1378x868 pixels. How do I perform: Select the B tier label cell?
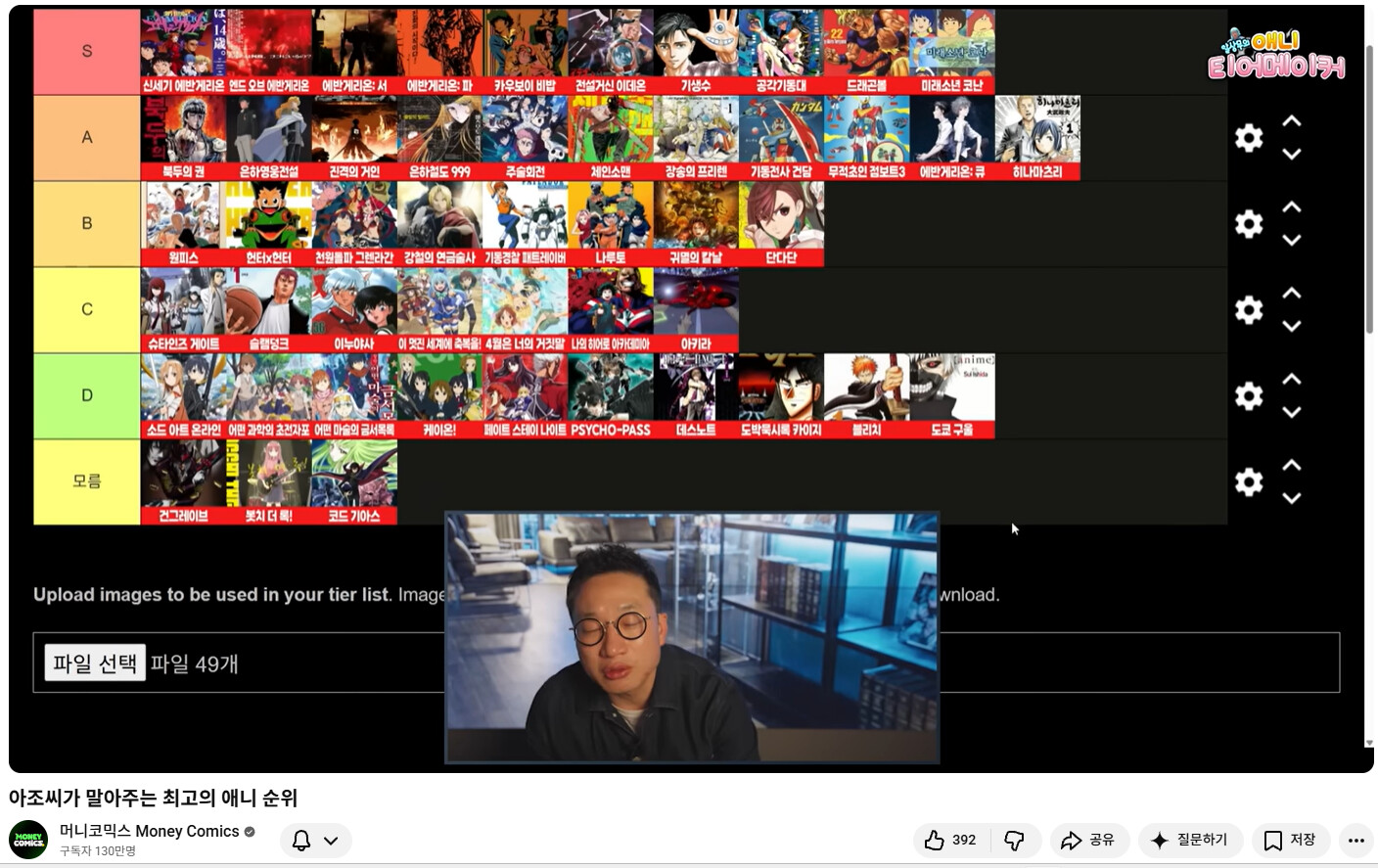87,224
